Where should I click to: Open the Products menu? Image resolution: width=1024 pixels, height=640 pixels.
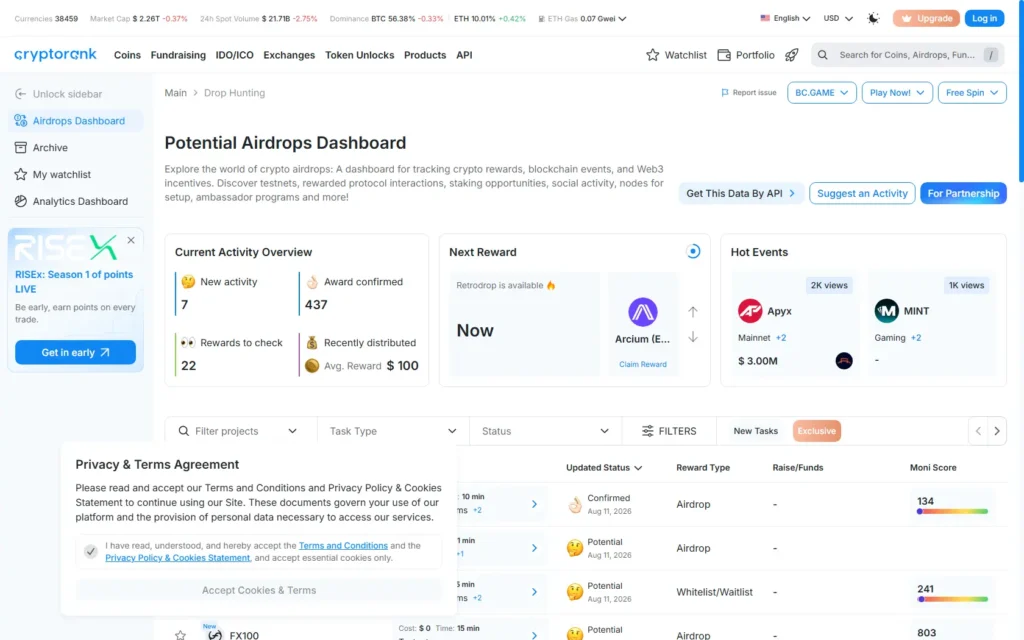(425, 55)
